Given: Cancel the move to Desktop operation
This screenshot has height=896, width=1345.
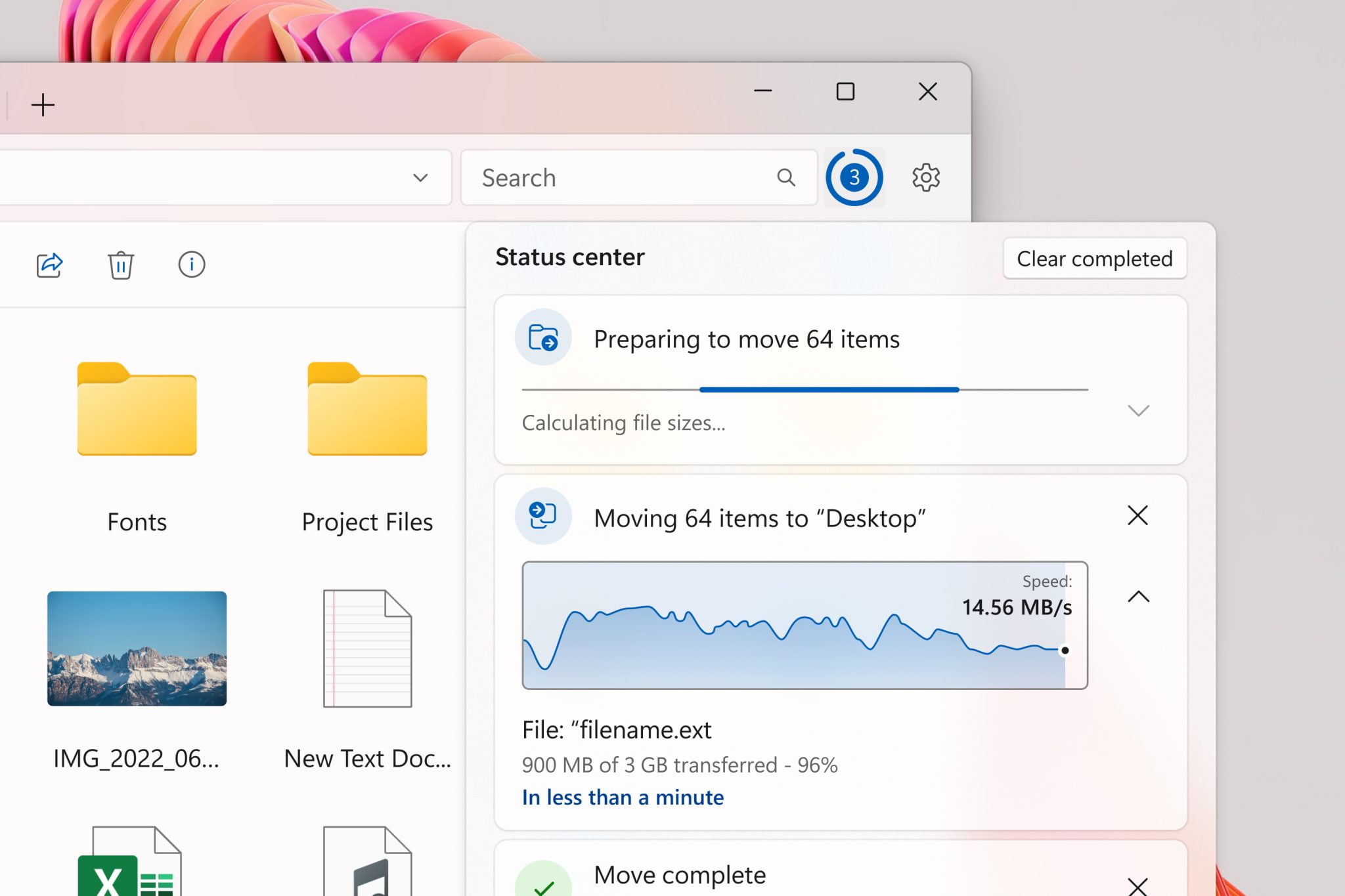Looking at the screenshot, I should [1137, 516].
